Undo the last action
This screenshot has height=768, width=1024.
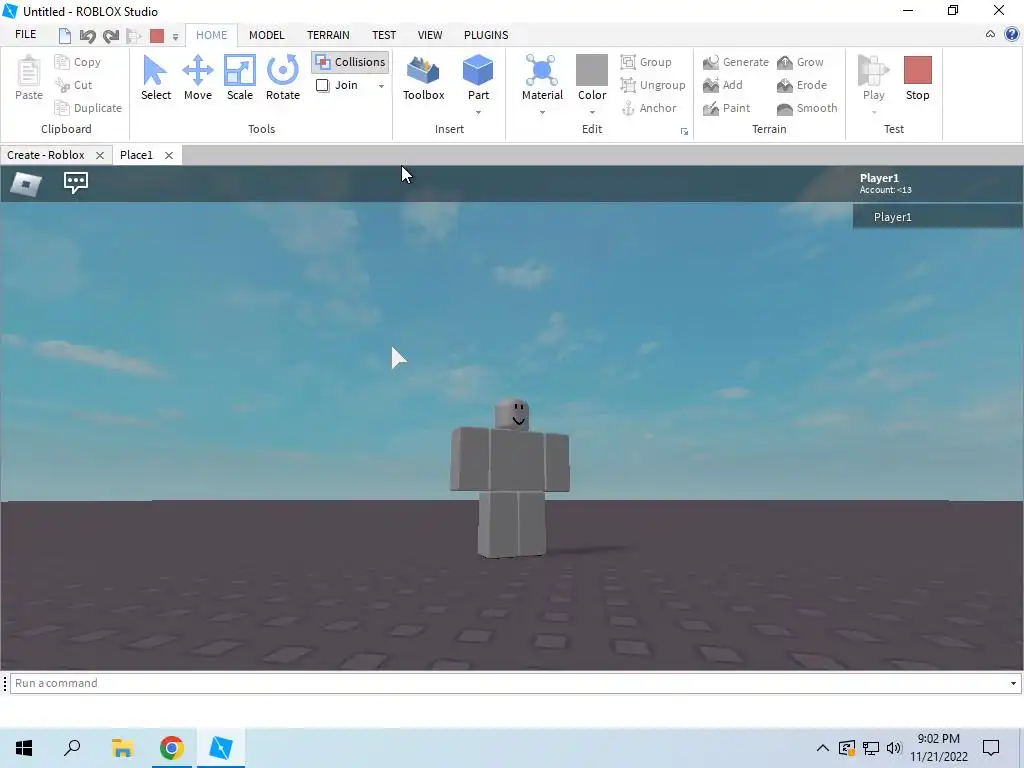[x=88, y=35]
